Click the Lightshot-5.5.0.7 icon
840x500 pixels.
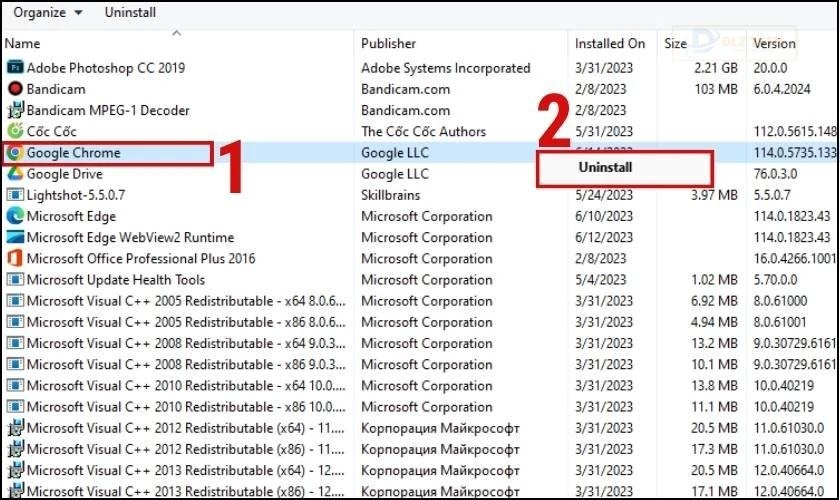[15, 195]
